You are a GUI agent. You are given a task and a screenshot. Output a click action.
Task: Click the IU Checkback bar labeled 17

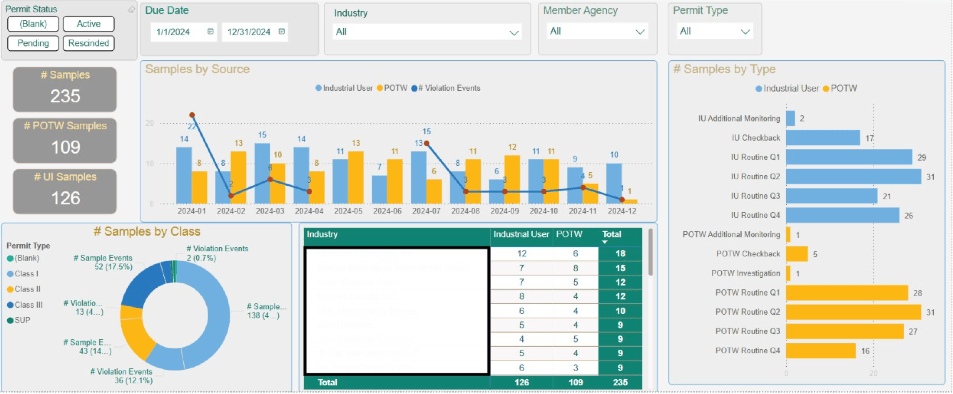pyautogui.click(x=823, y=138)
